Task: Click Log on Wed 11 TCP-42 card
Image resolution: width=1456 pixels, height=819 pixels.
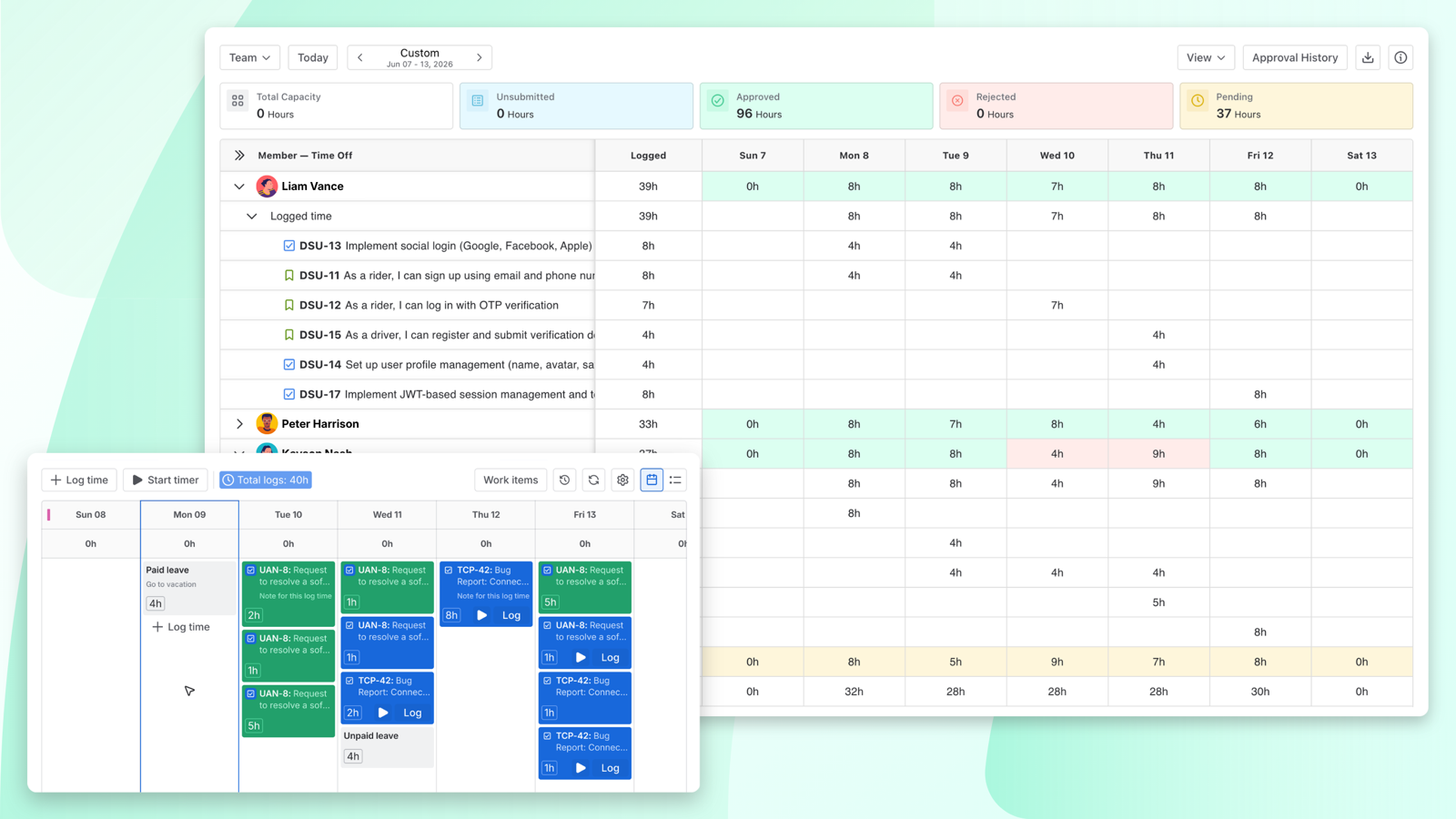Action: pos(412,713)
